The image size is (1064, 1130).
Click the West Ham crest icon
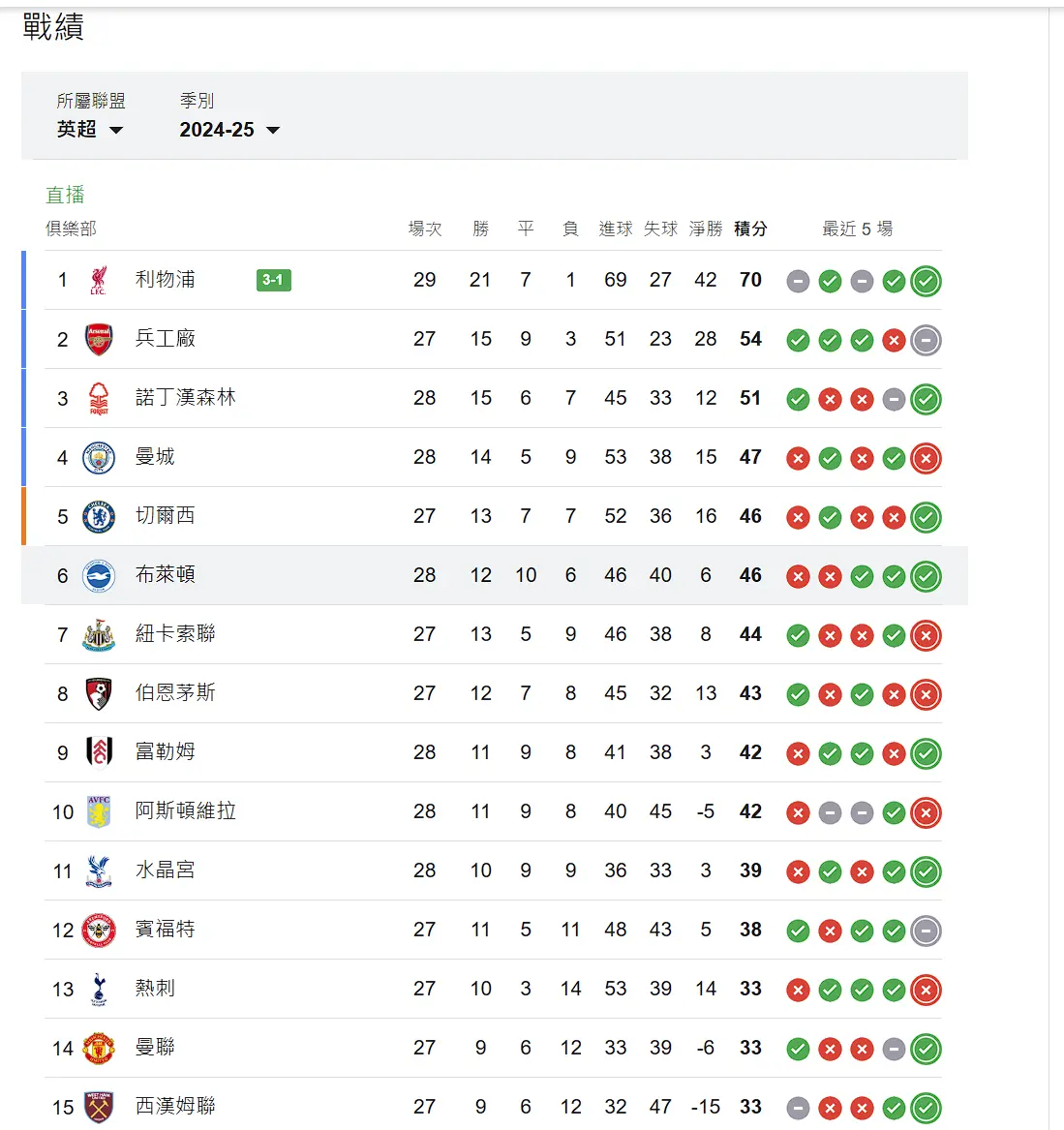(99, 1108)
